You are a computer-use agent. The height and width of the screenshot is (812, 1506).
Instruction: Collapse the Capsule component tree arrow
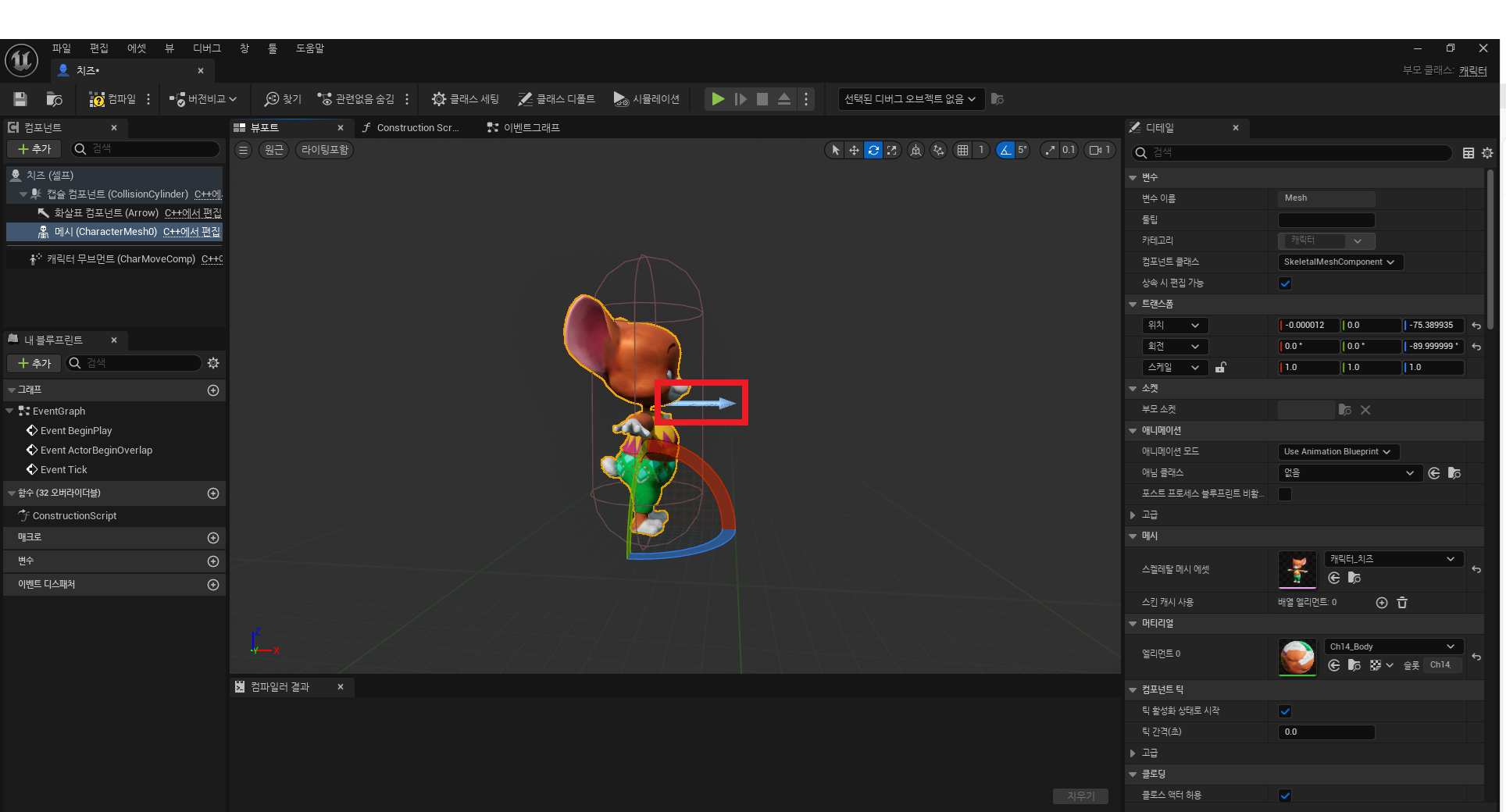pos(23,194)
